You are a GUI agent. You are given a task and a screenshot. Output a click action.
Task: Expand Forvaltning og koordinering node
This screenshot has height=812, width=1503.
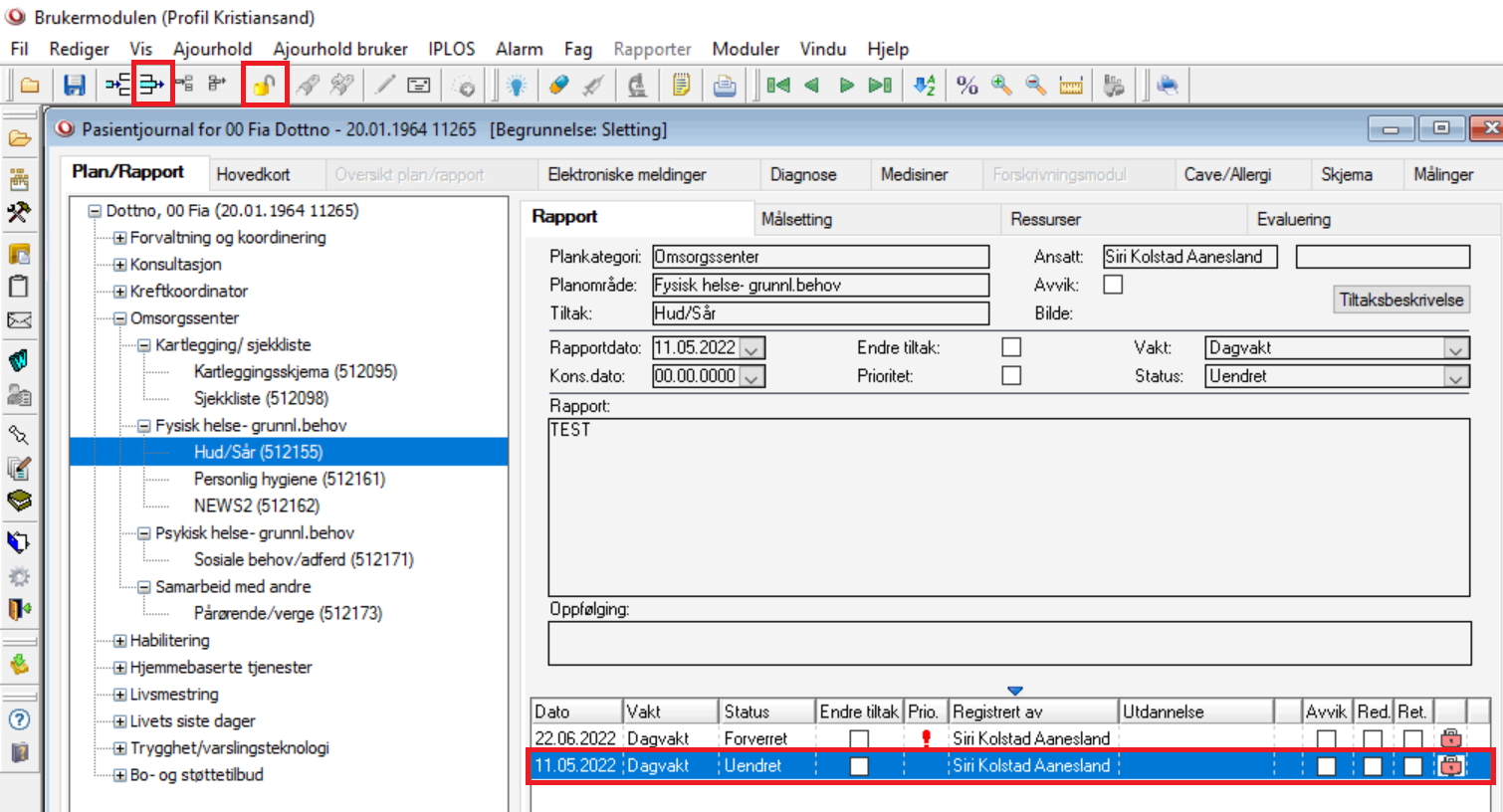click(x=119, y=238)
